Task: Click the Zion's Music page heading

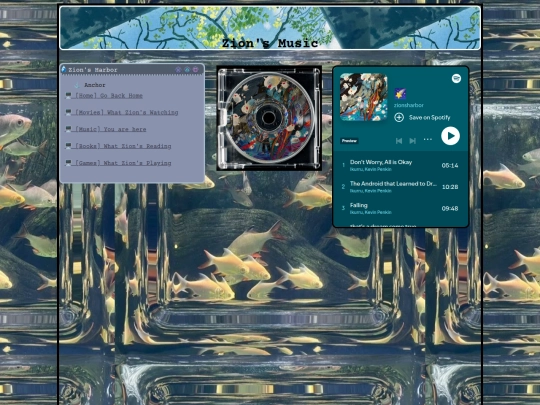Action: tap(270, 43)
